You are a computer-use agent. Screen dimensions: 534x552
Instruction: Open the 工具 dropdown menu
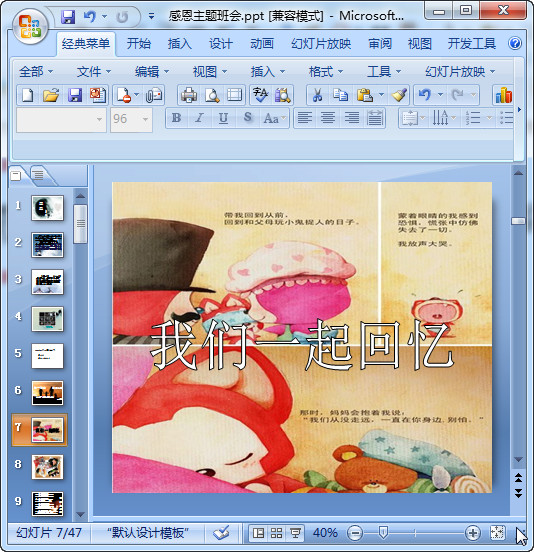click(x=384, y=72)
